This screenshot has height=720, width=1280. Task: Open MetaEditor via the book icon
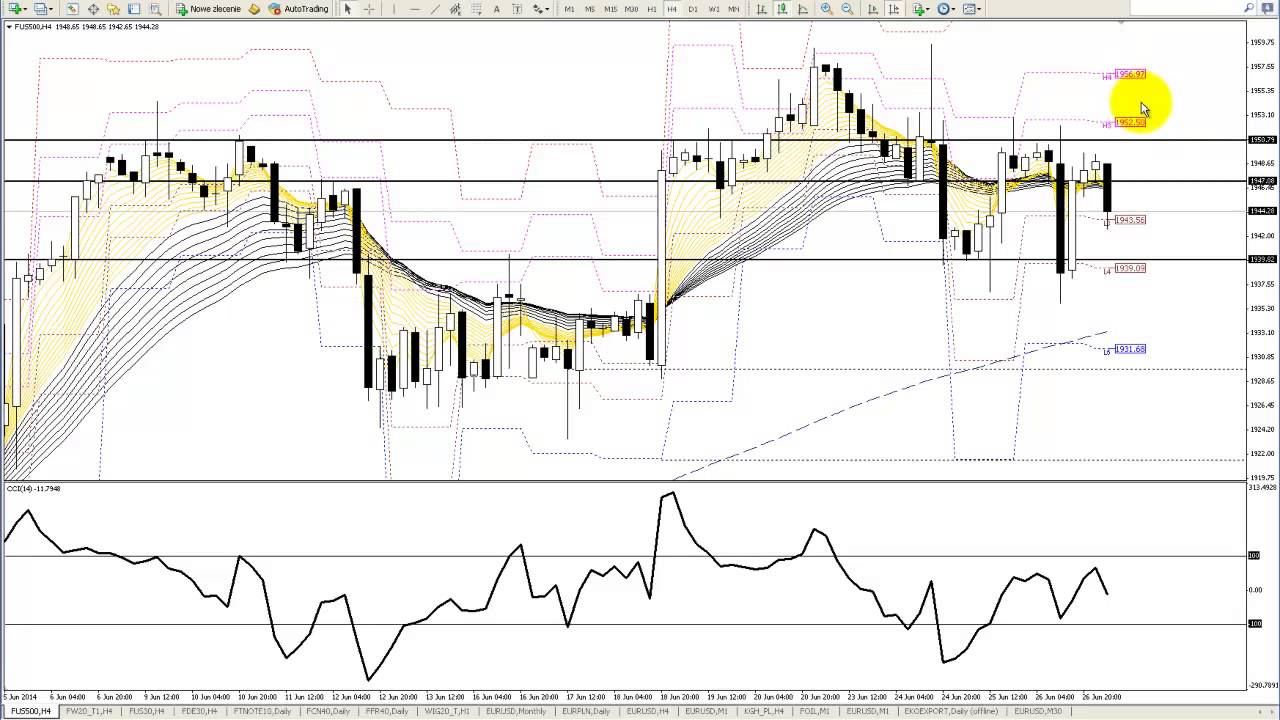254,9
